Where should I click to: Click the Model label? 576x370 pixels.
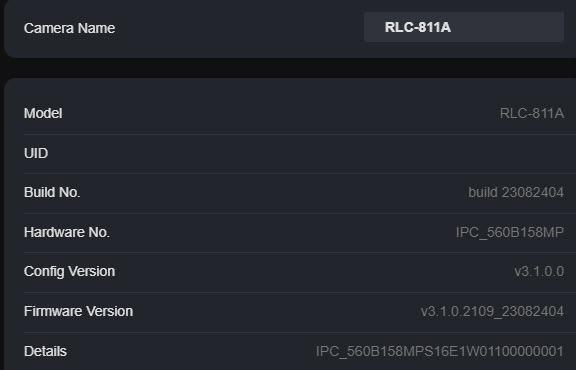tap(43, 113)
